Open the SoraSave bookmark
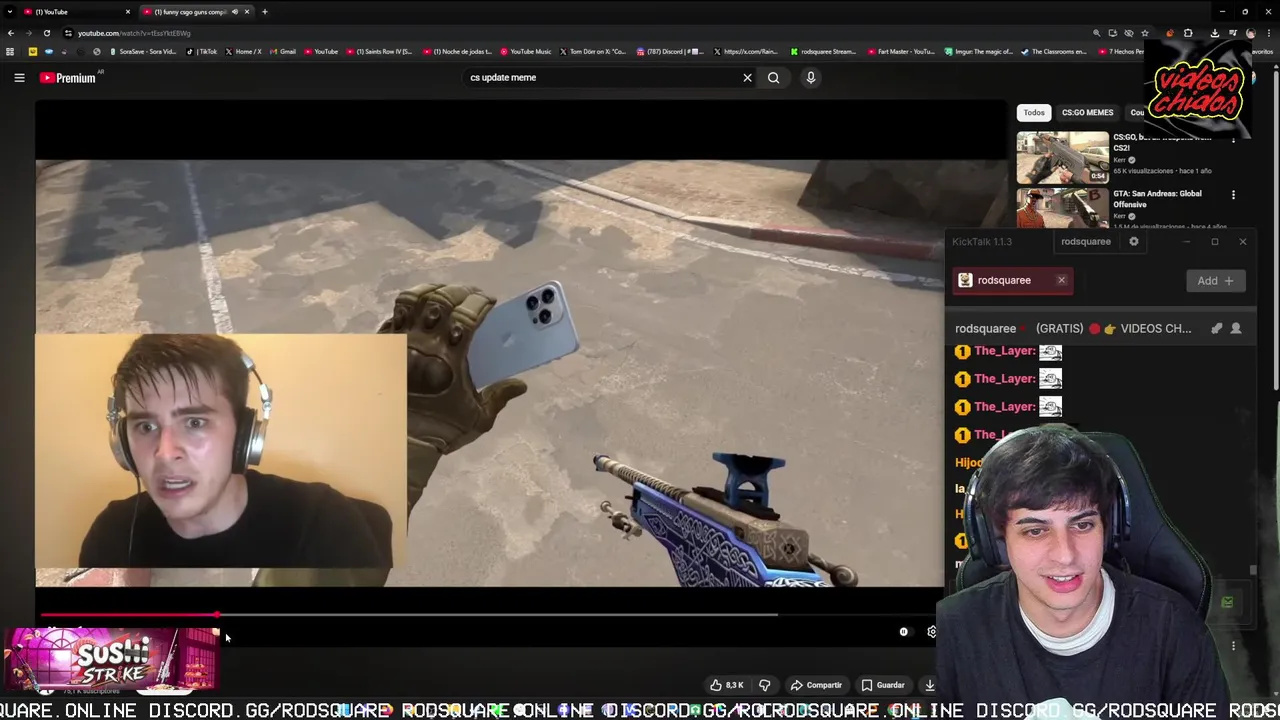Viewport: 1280px width, 720px height. click(x=144, y=51)
